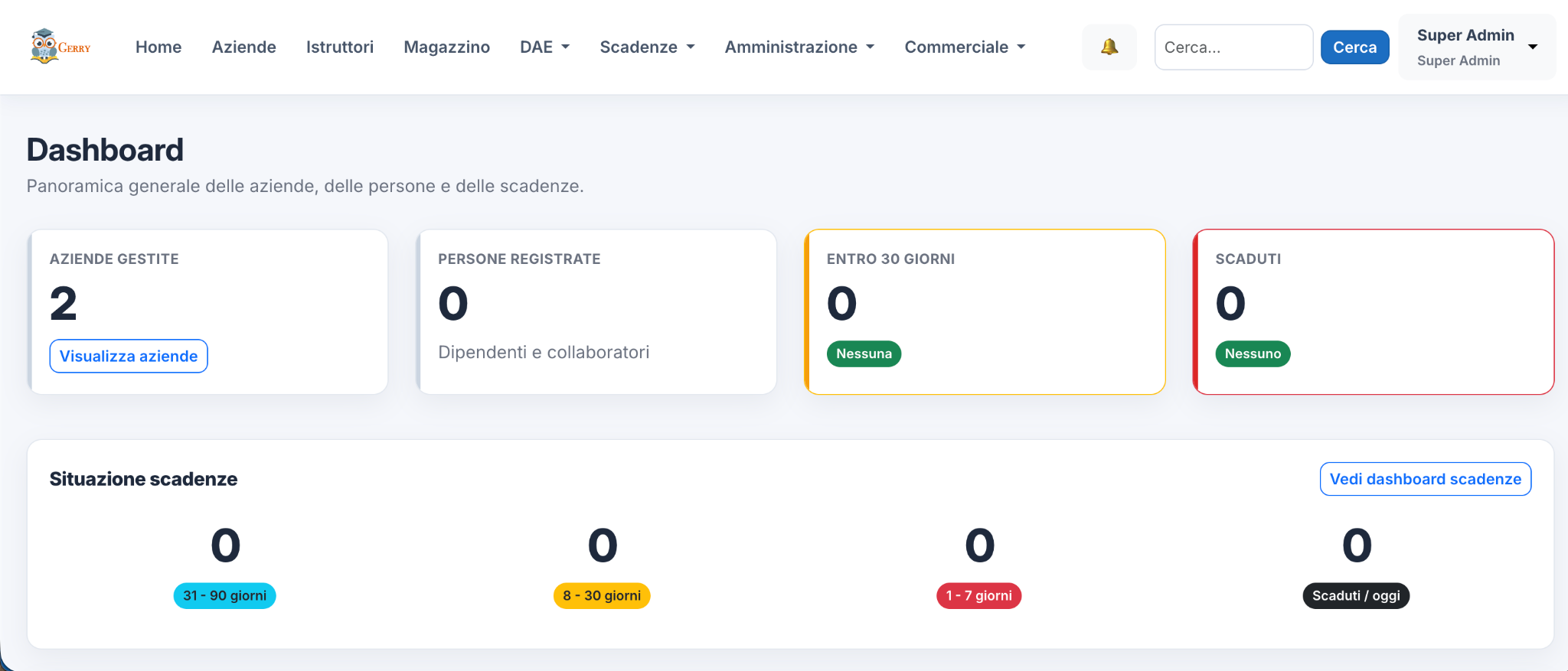Expand the DAE dropdown menu
This screenshot has width=1568, height=671.
pyautogui.click(x=545, y=47)
